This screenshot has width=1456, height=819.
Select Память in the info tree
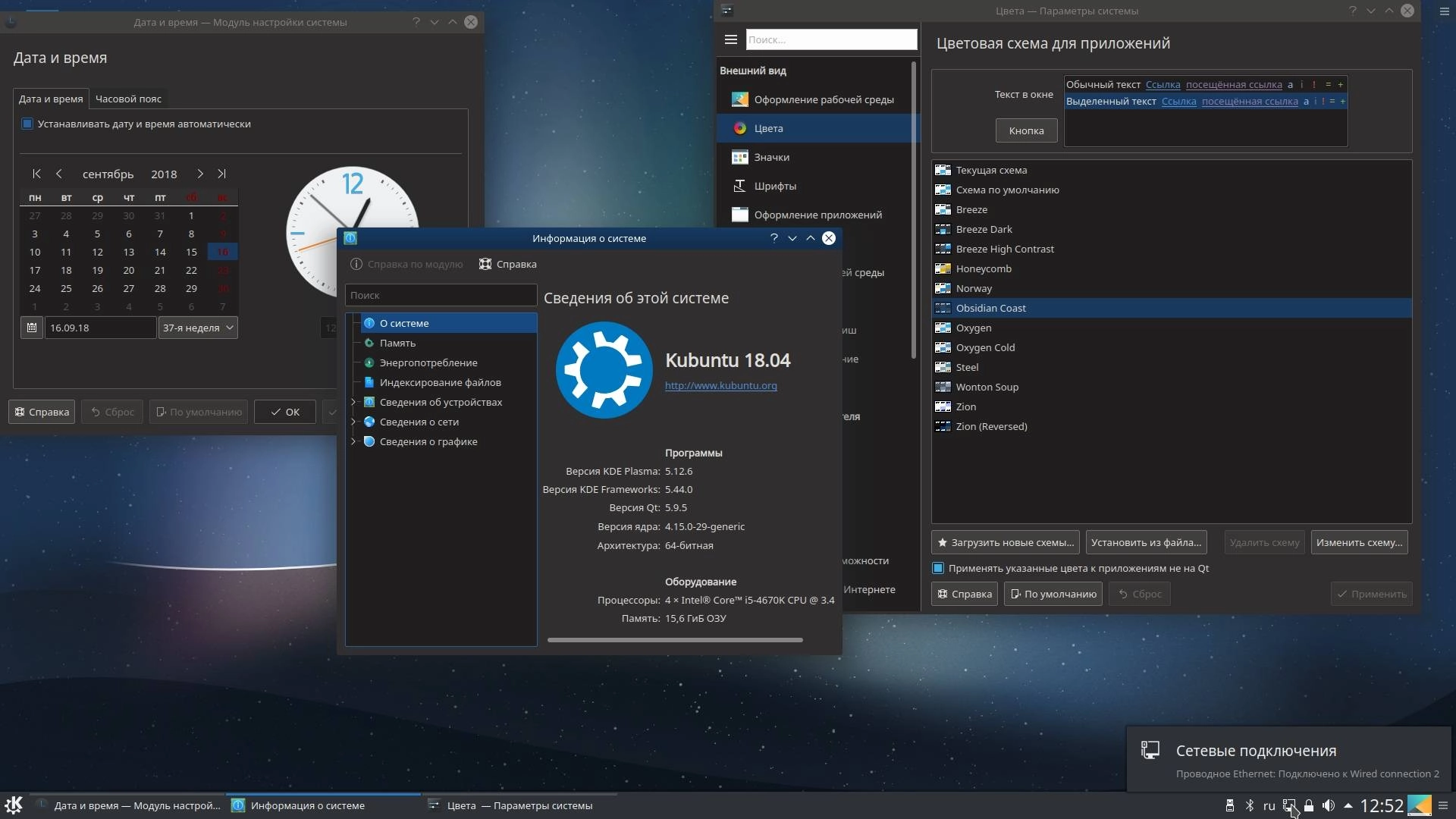448,343
